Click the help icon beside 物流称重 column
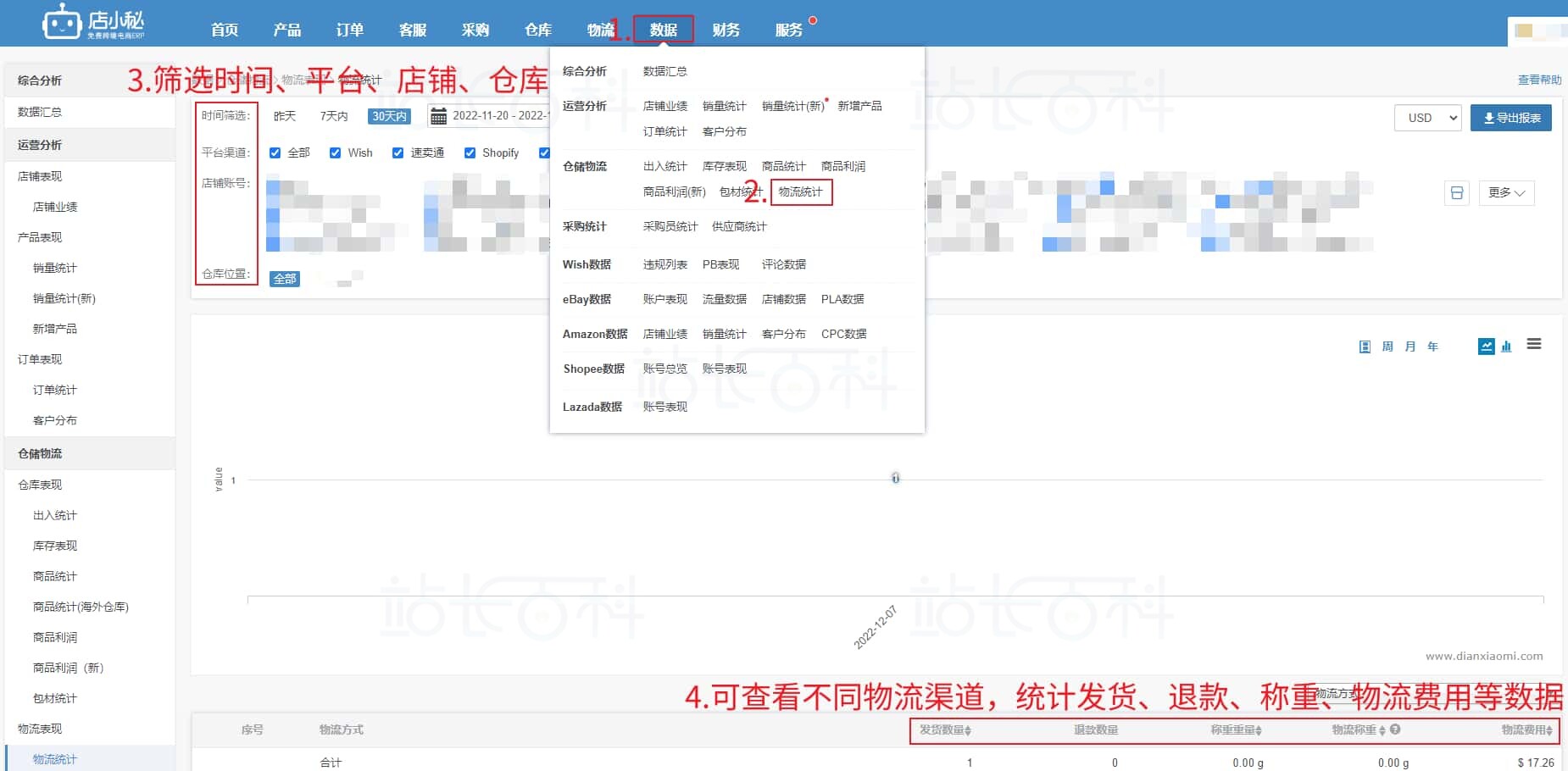 click(1394, 729)
